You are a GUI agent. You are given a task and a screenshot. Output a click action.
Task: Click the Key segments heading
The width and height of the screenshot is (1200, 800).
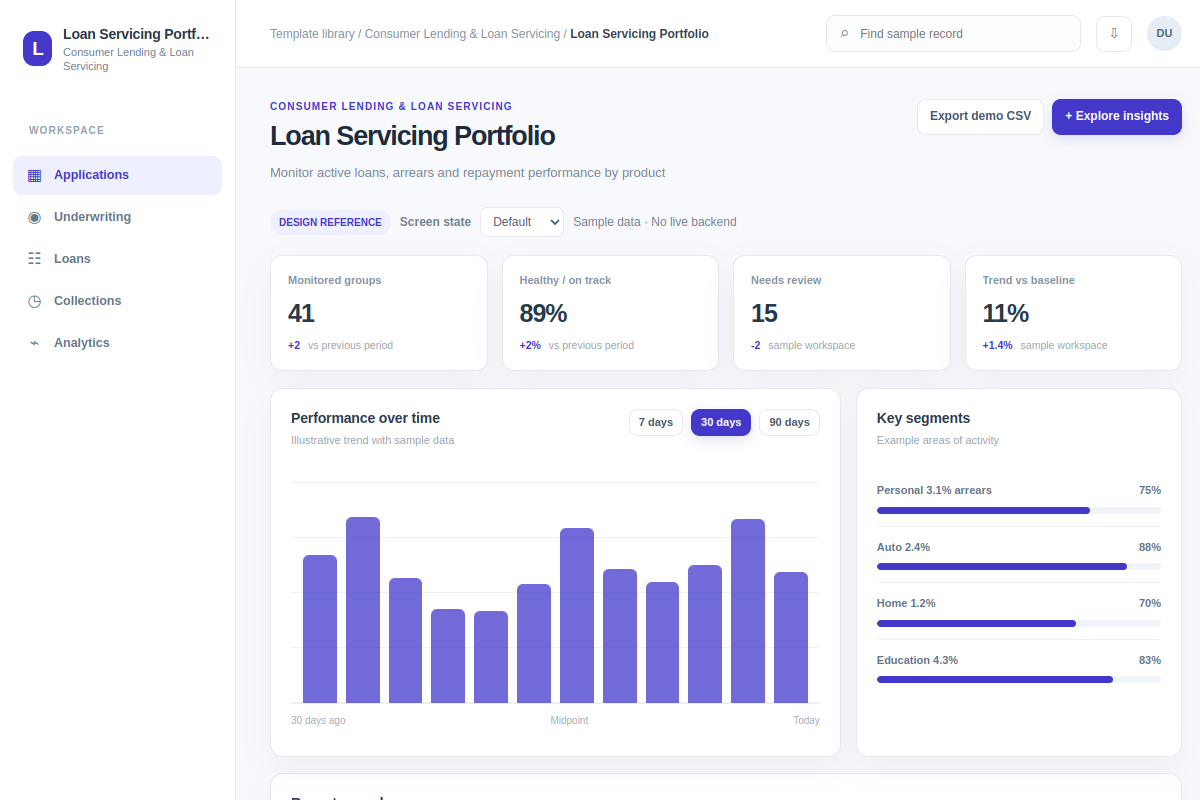coord(923,418)
